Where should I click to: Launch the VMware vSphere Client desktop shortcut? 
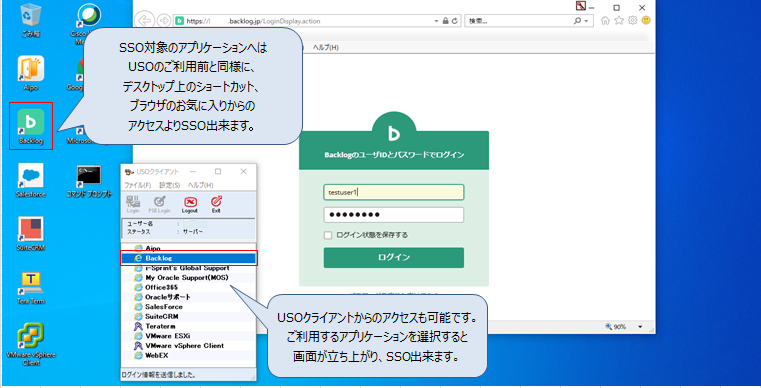[31, 344]
